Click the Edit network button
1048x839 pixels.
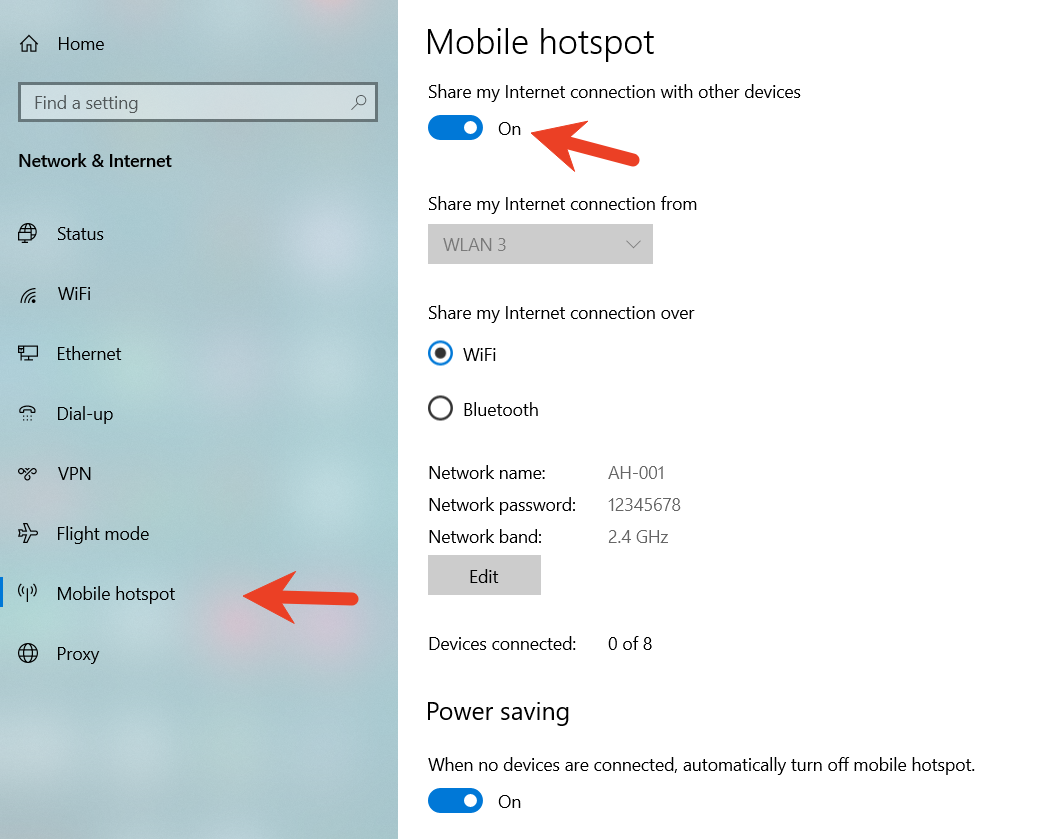pos(484,576)
